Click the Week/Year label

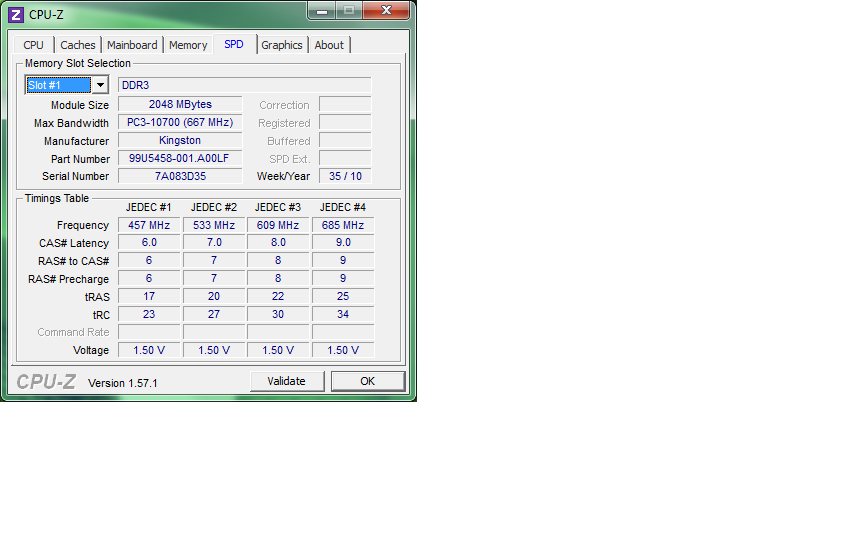click(283, 176)
